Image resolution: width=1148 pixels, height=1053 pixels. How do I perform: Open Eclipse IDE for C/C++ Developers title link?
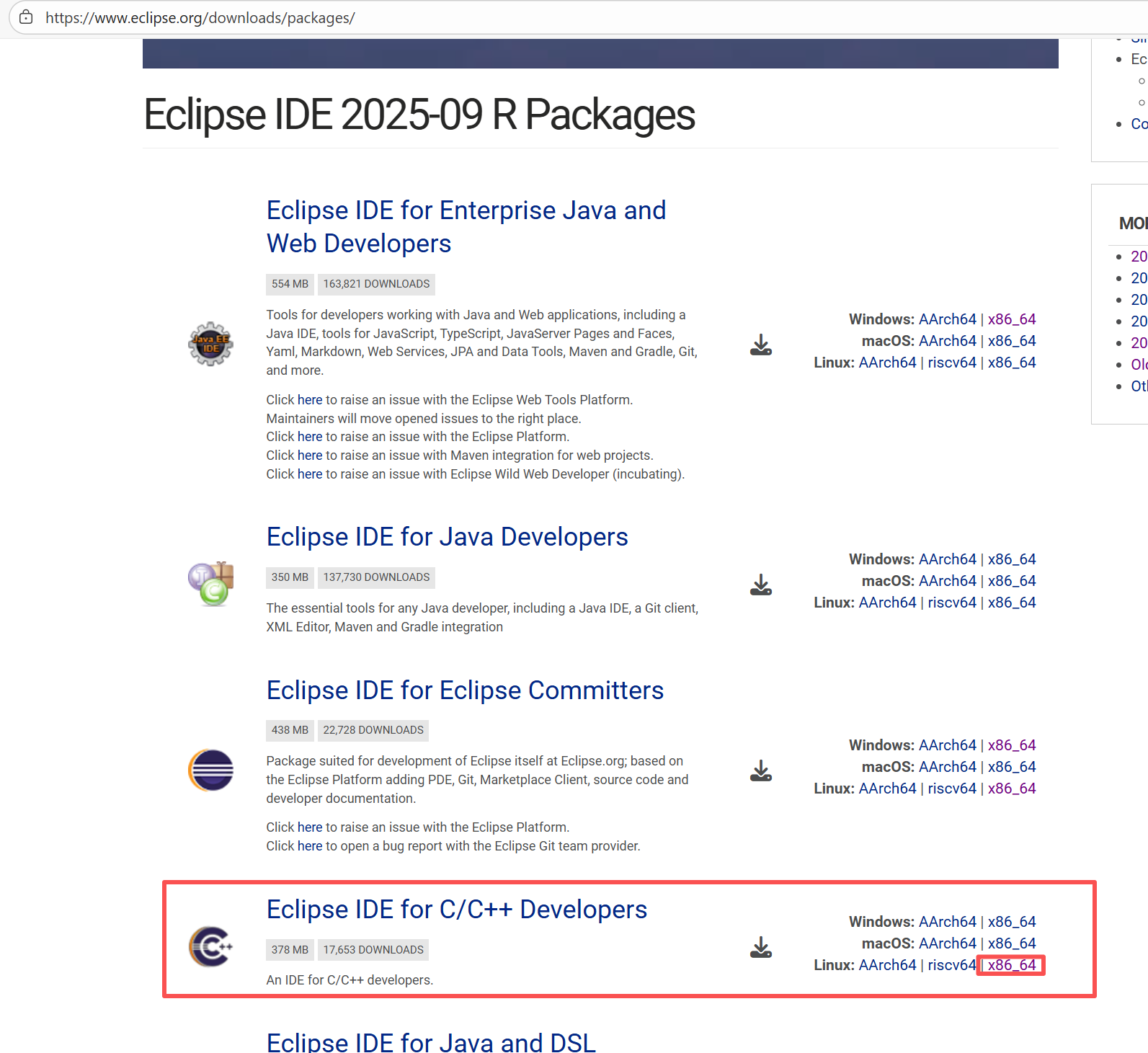click(x=457, y=910)
